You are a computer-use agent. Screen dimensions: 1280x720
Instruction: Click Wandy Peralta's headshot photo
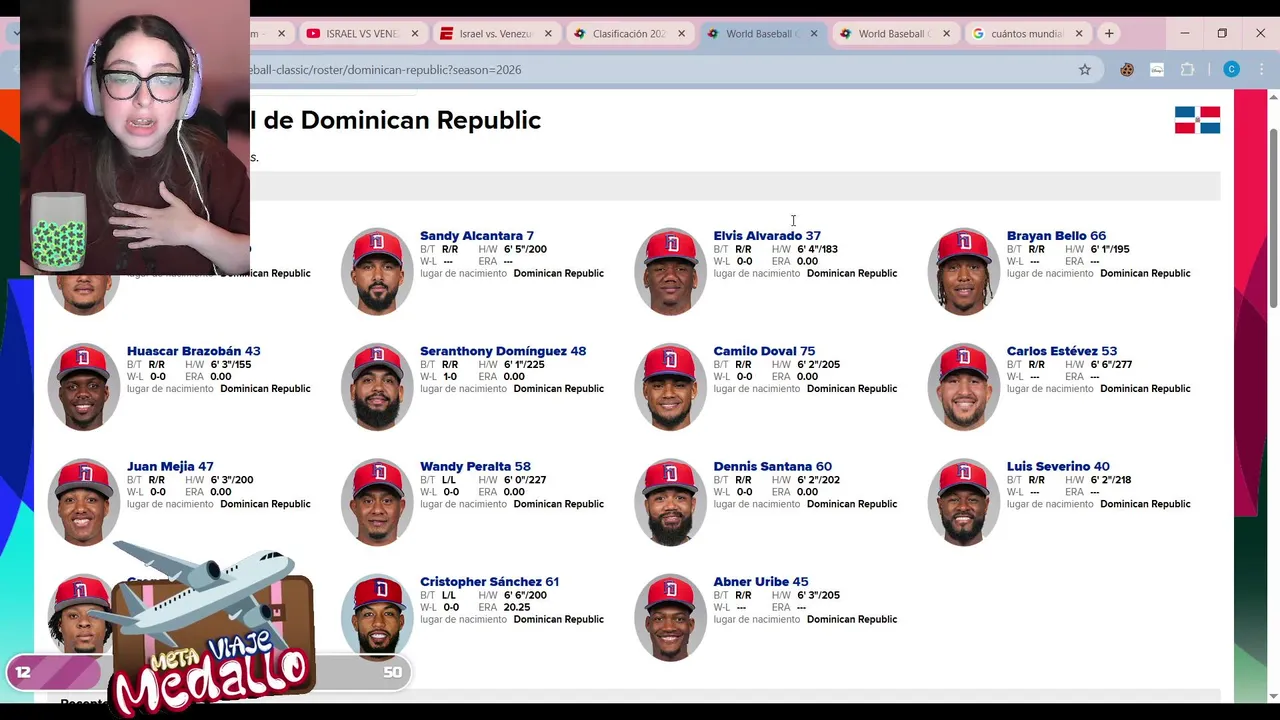[x=377, y=501]
